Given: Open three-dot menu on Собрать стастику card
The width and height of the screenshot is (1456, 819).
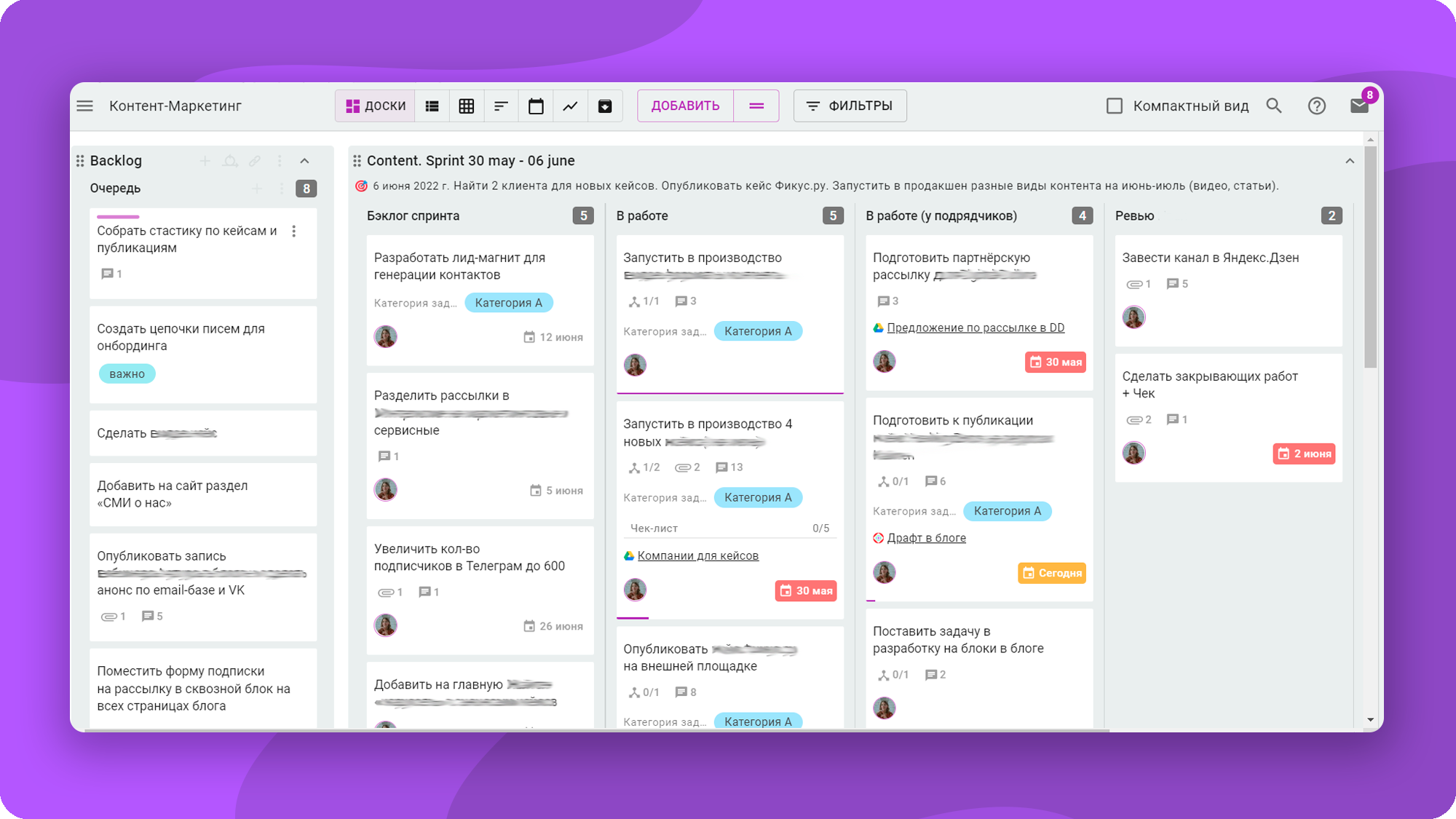Looking at the screenshot, I should pyautogui.click(x=294, y=232).
